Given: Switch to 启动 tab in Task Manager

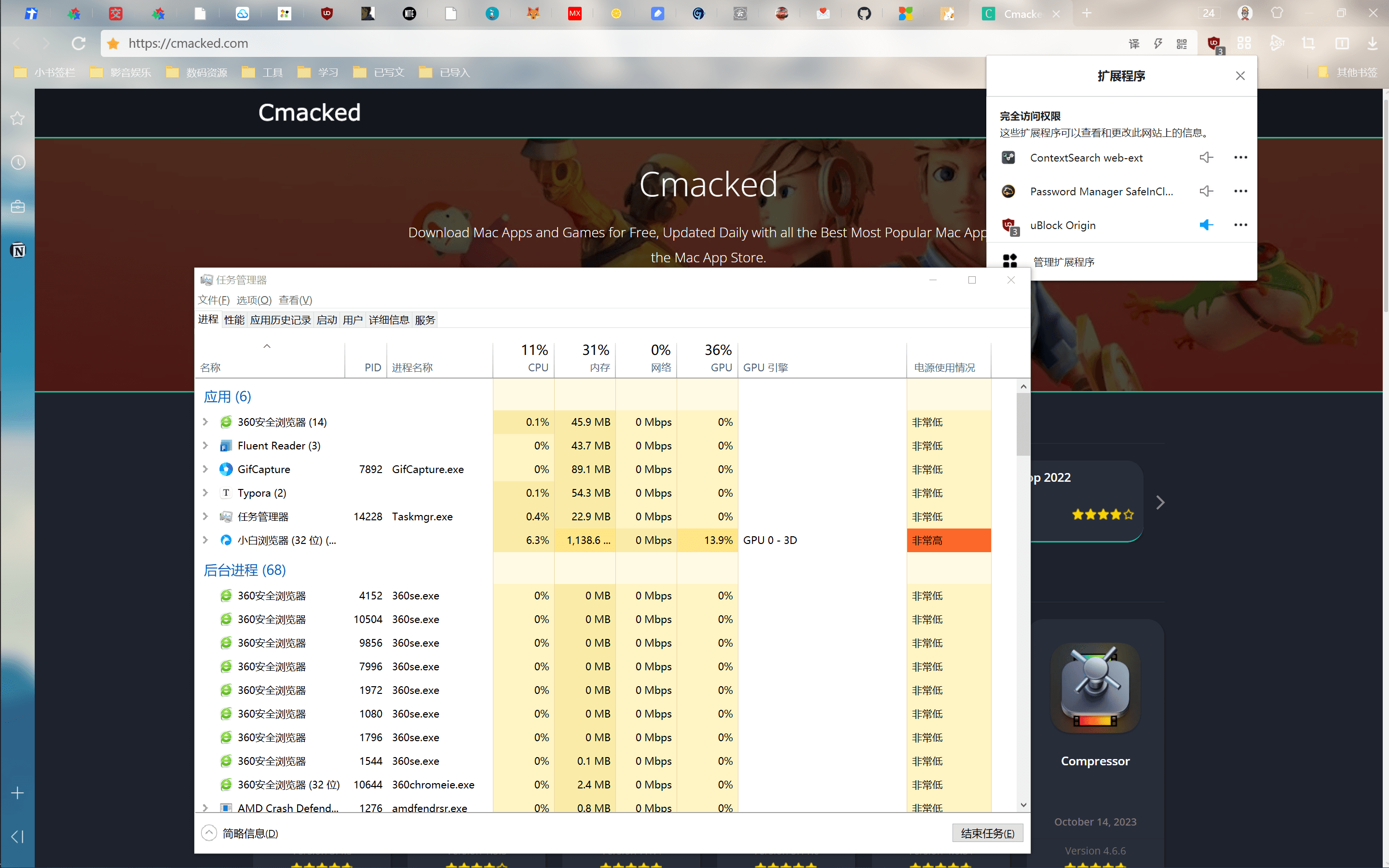Looking at the screenshot, I should [327, 320].
